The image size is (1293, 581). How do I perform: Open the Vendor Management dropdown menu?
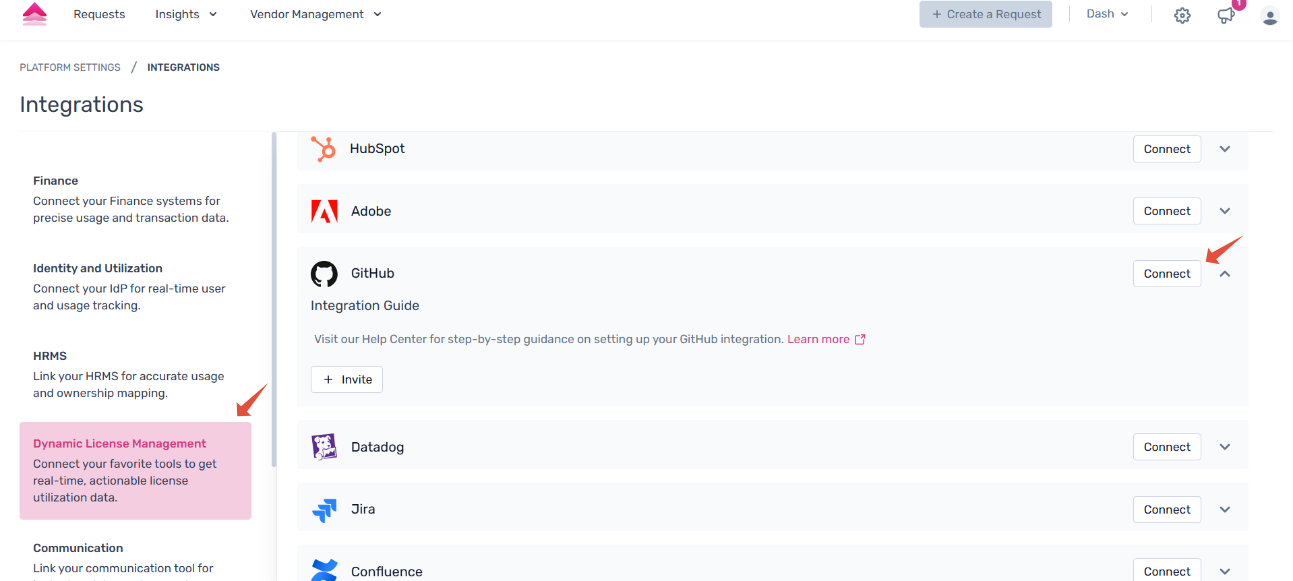pyautogui.click(x=316, y=14)
